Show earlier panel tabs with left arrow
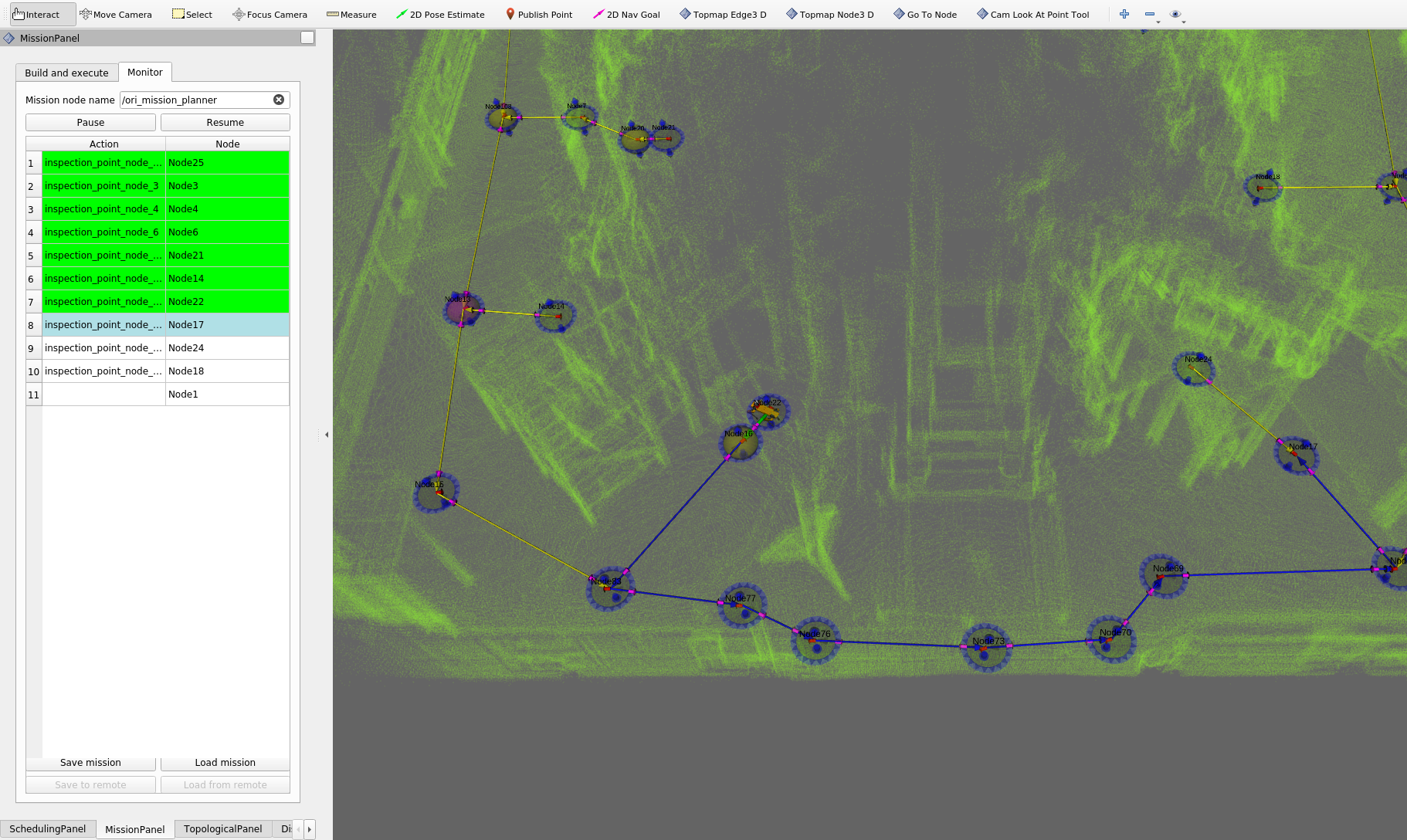The width and height of the screenshot is (1407, 840). coord(298,829)
